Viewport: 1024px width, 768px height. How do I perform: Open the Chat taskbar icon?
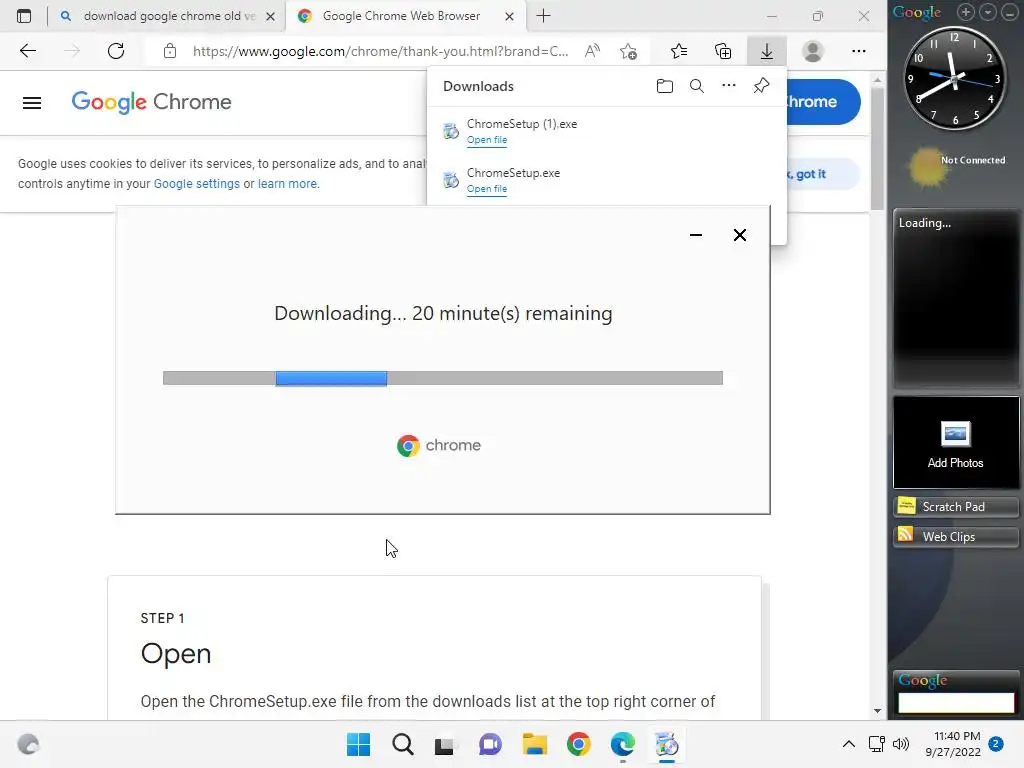490,744
